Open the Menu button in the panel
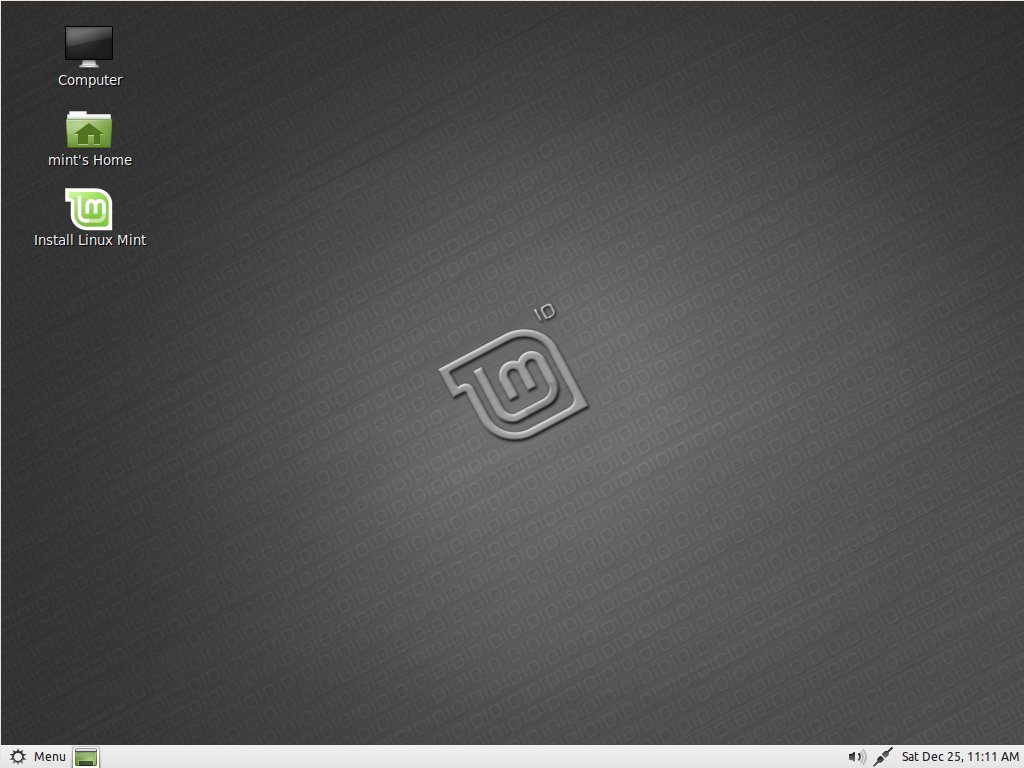The height and width of the screenshot is (768, 1024). (38, 756)
